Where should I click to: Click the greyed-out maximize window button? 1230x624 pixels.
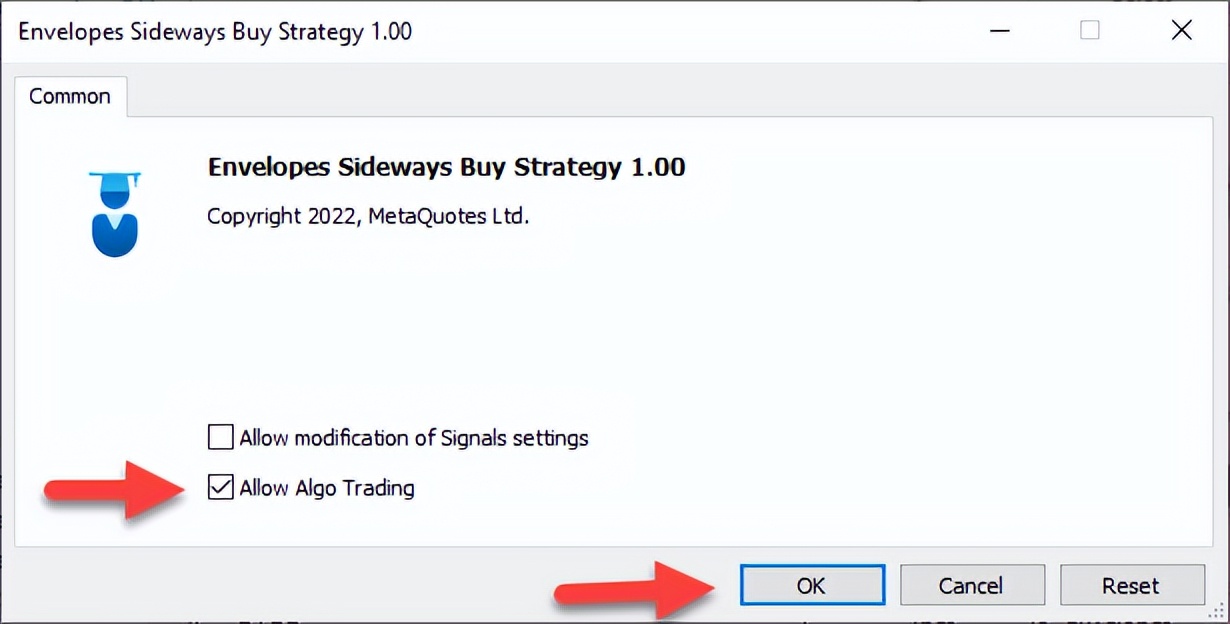click(1090, 31)
